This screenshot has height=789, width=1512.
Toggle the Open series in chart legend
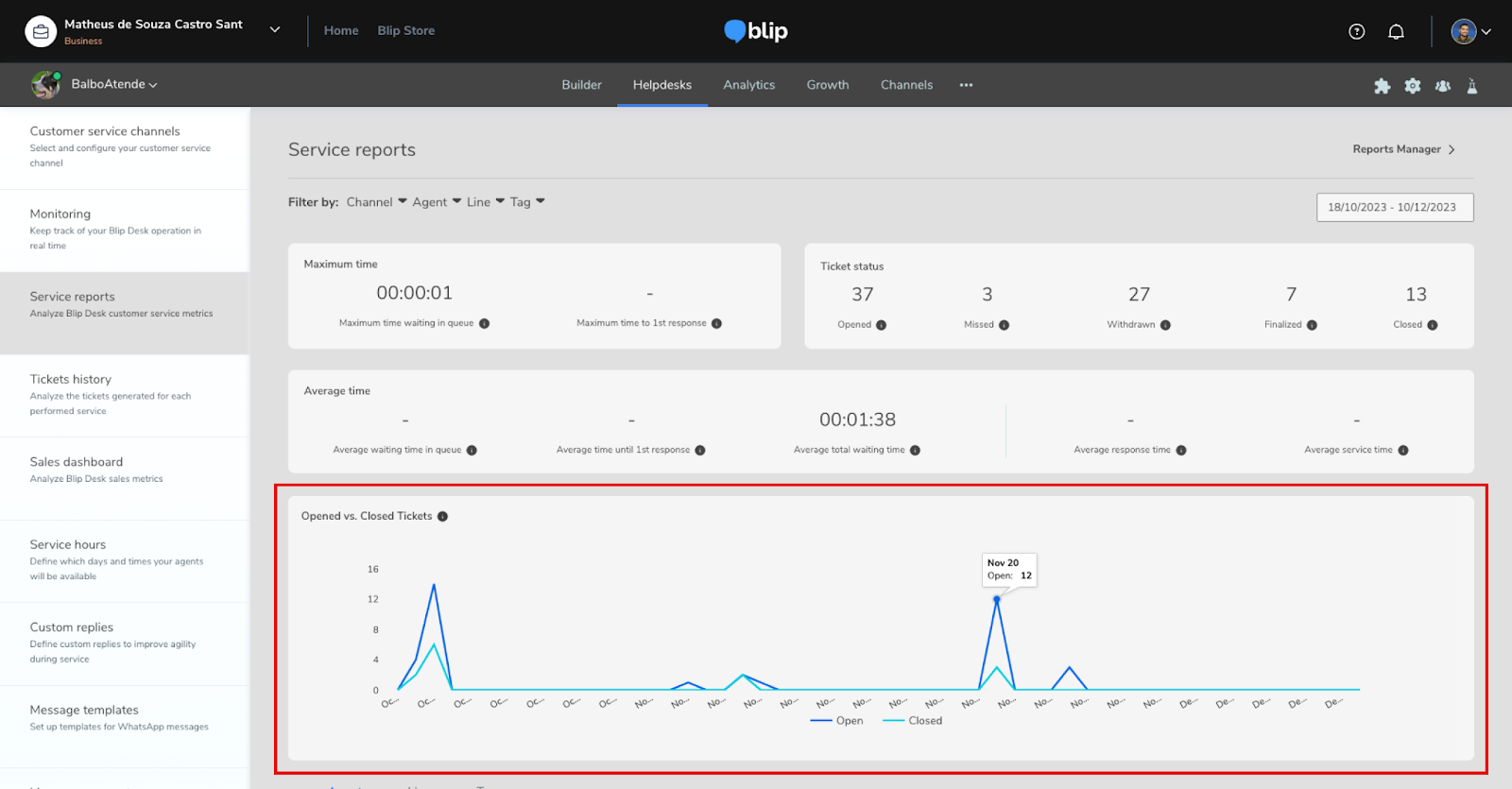(837, 721)
